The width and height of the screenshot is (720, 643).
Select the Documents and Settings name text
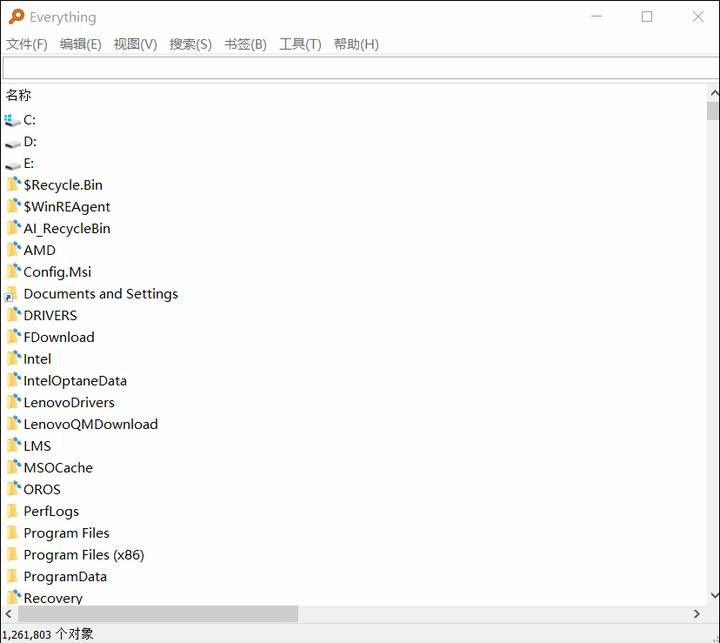[101, 294]
